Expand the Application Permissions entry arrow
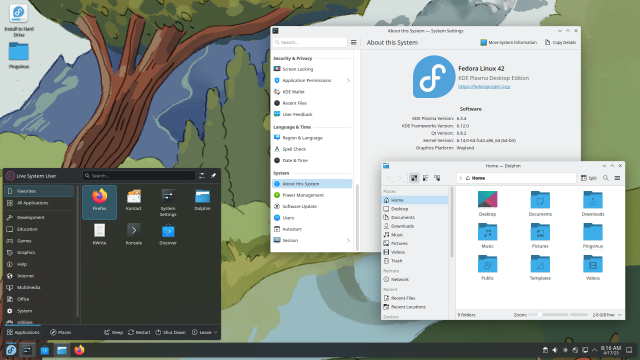Image resolution: width=640 pixels, height=360 pixels. (x=348, y=80)
